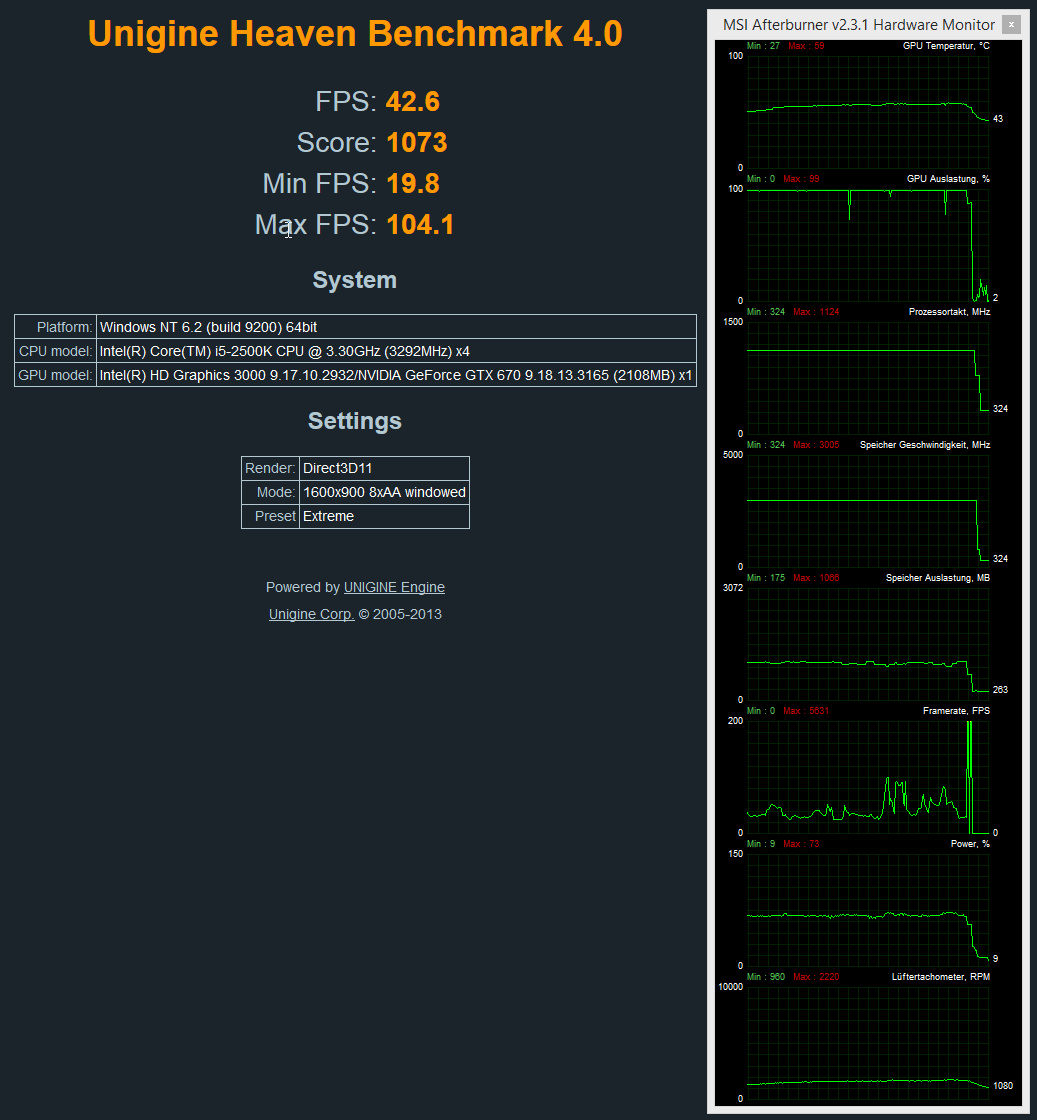Image resolution: width=1037 pixels, height=1120 pixels.
Task: Click the Power % graph
Action: click(868, 909)
